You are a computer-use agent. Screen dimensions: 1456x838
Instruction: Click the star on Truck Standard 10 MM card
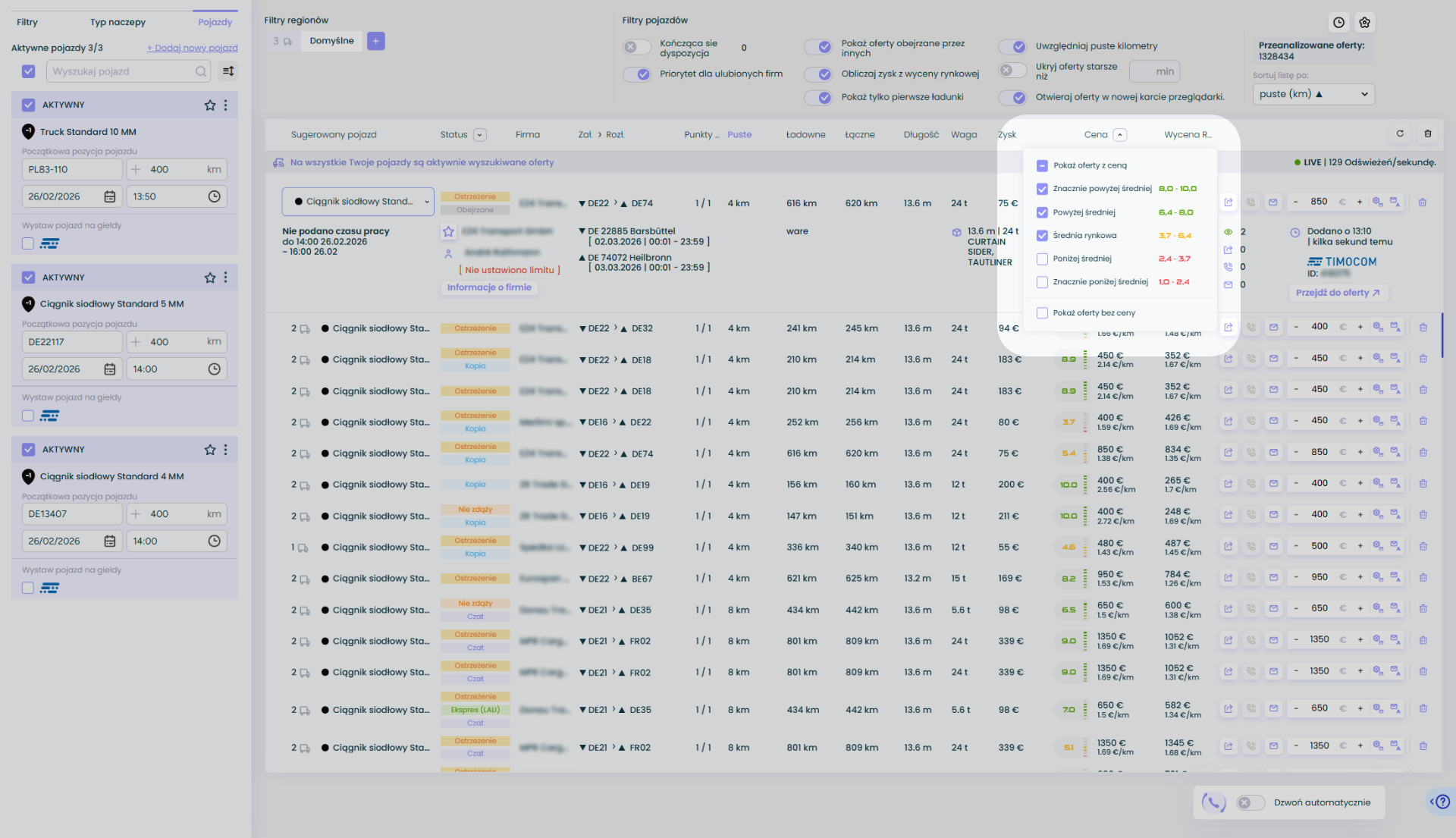point(210,105)
